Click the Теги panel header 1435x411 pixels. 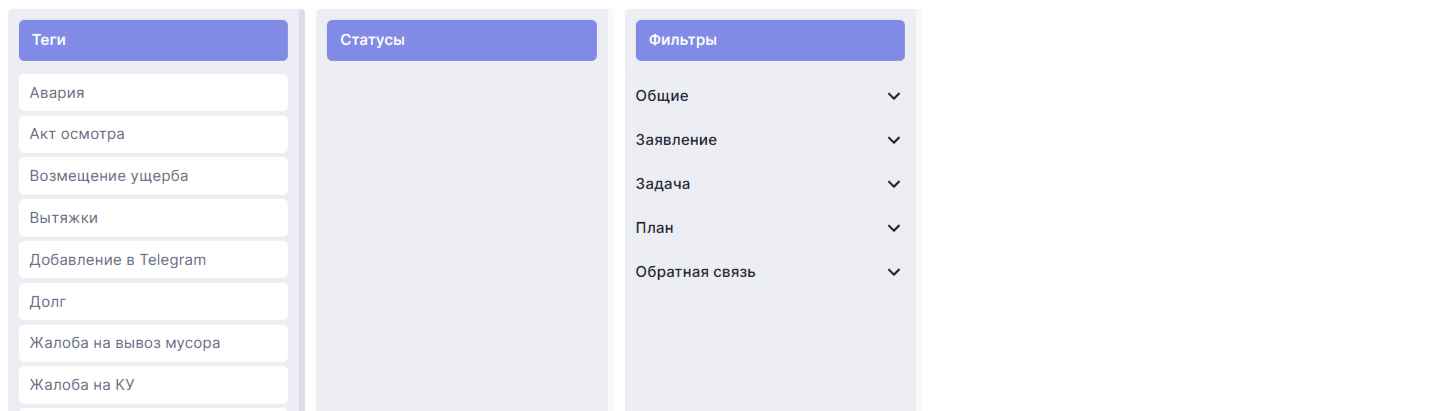(153, 40)
